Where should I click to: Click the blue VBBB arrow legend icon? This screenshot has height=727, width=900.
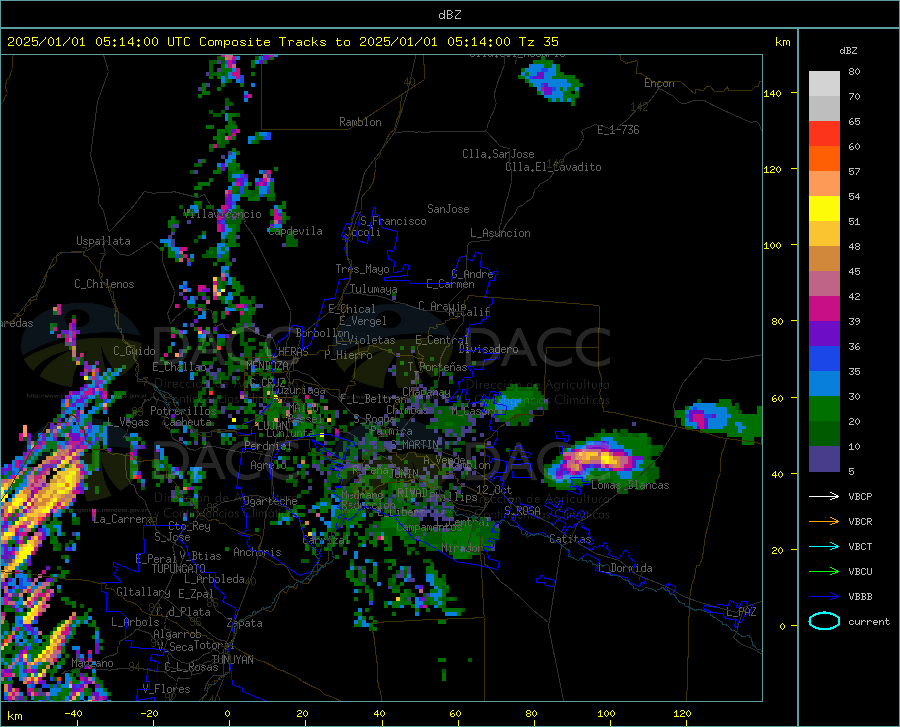[824, 596]
